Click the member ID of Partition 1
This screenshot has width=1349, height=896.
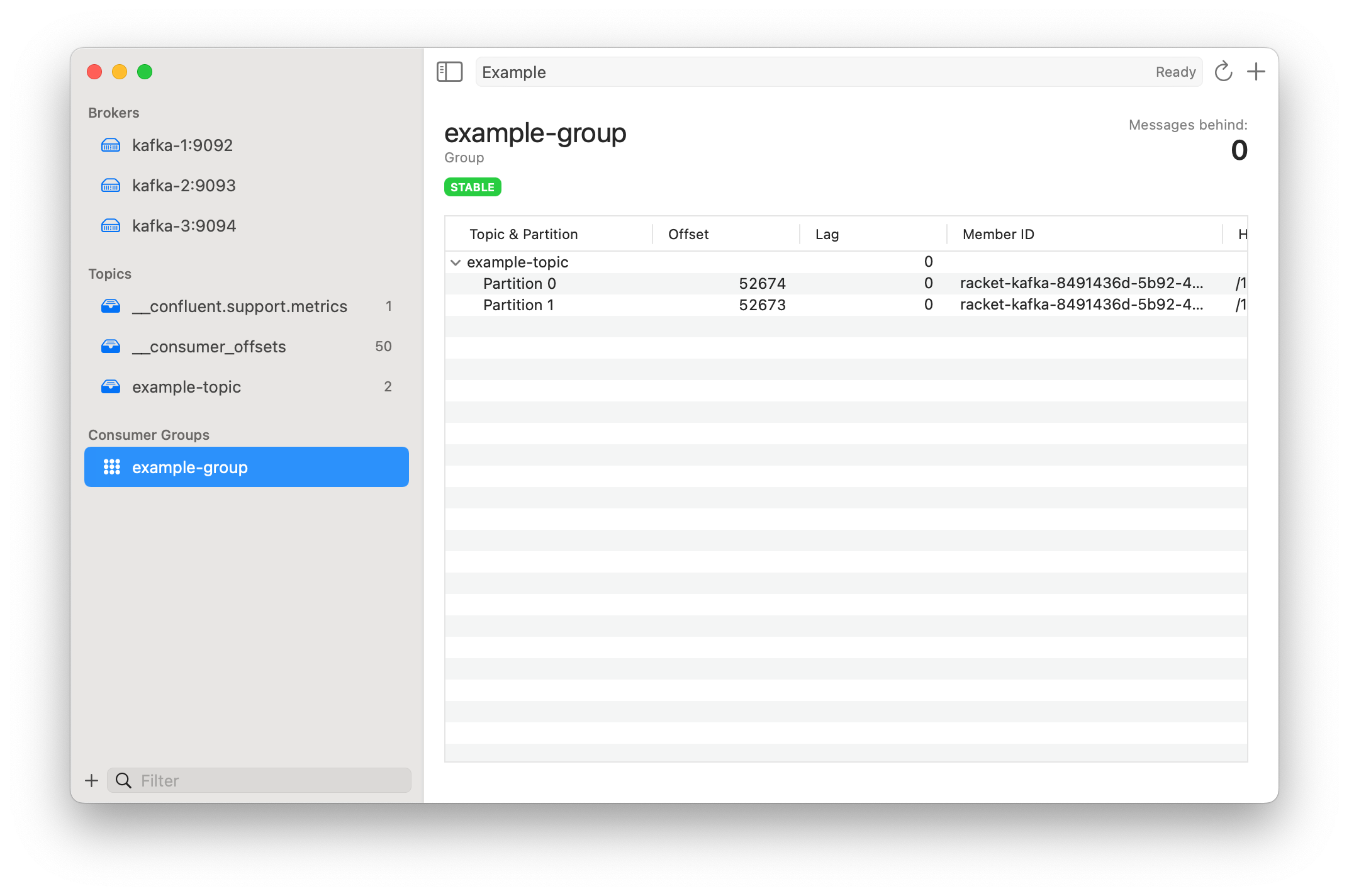tap(1082, 305)
